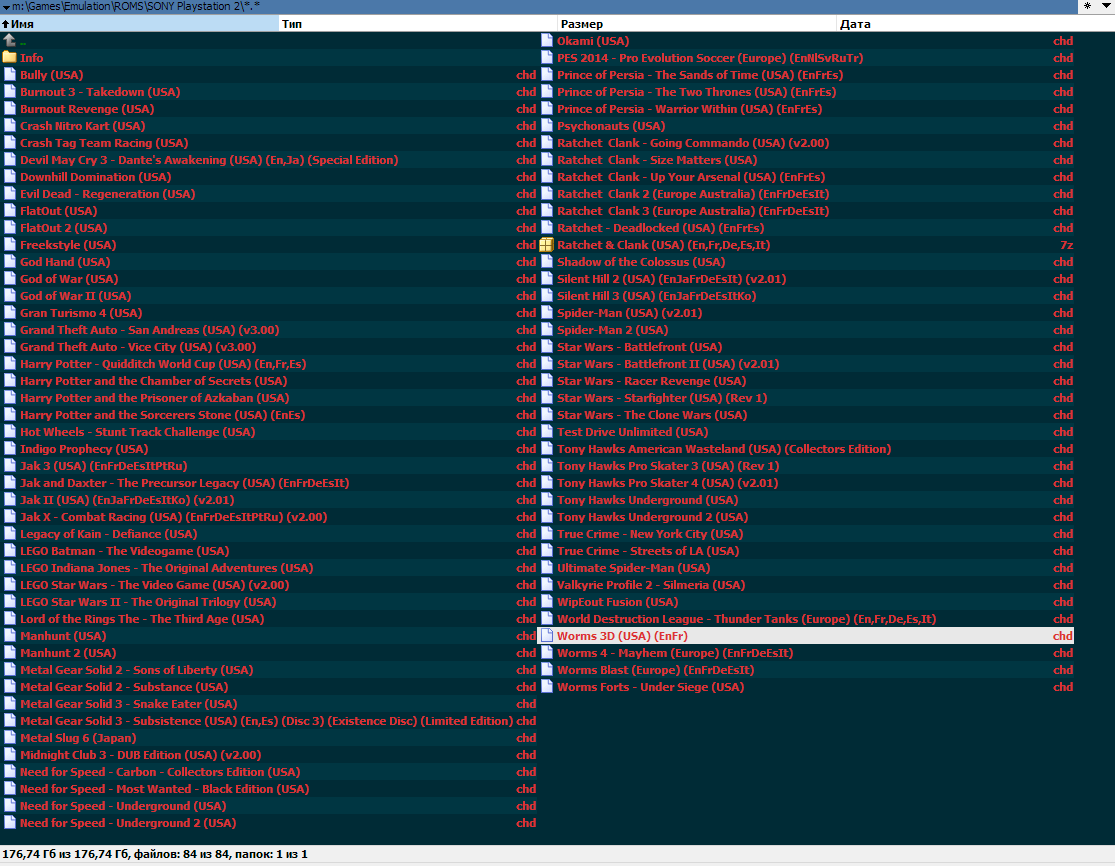
Task: Select World Destruction League - Thunder Tanks
Action: tap(747, 619)
